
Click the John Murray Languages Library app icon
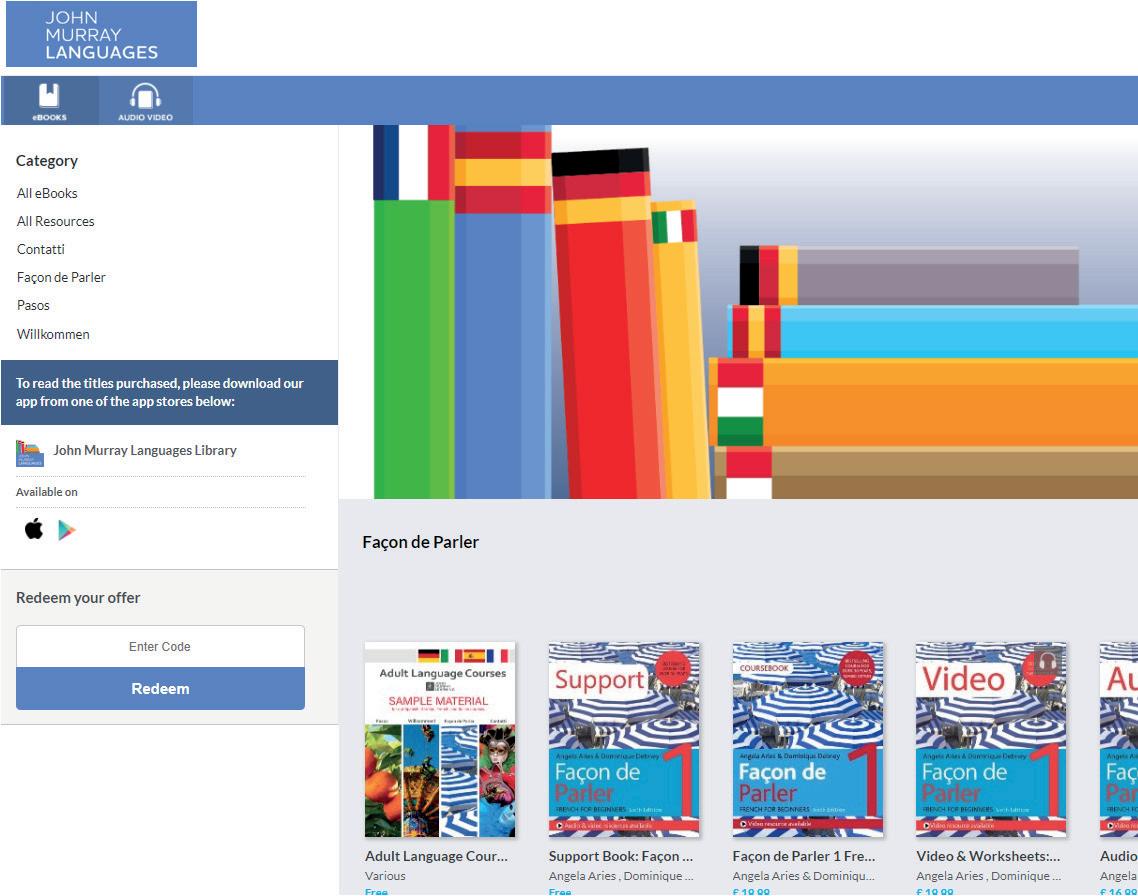pyautogui.click(x=30, y=453)
